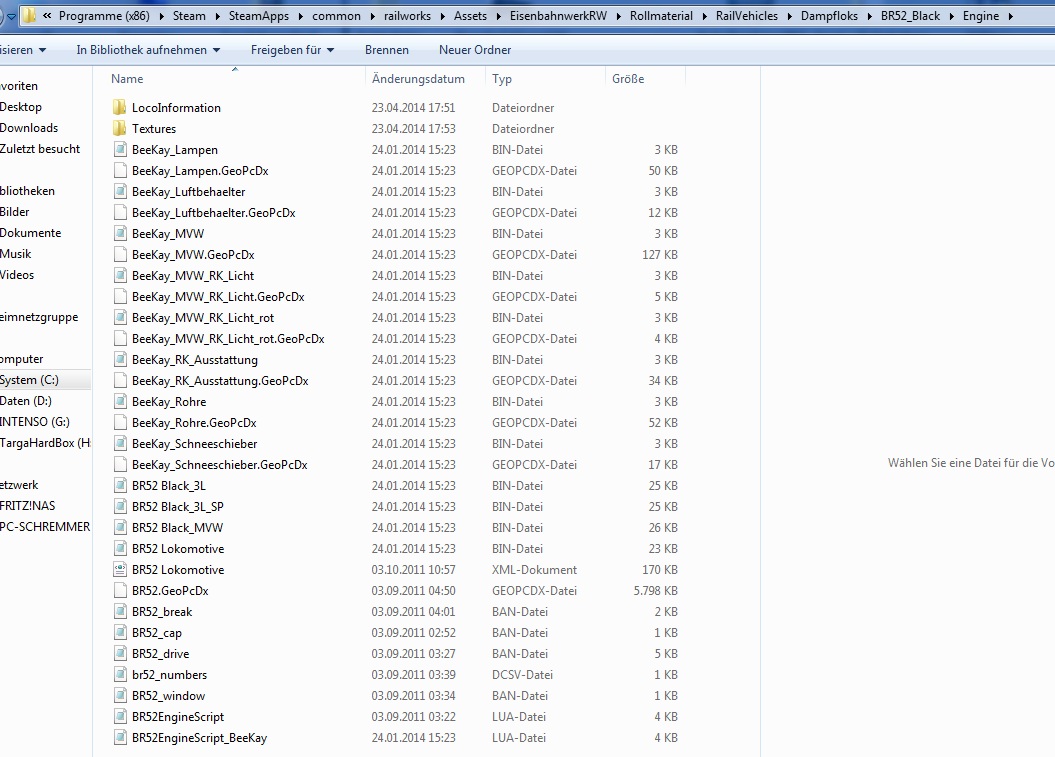Create new folder with Neuer Ordner
Image resolution: width=1055 pixels, height=757 pixels.
click(474, 50)
